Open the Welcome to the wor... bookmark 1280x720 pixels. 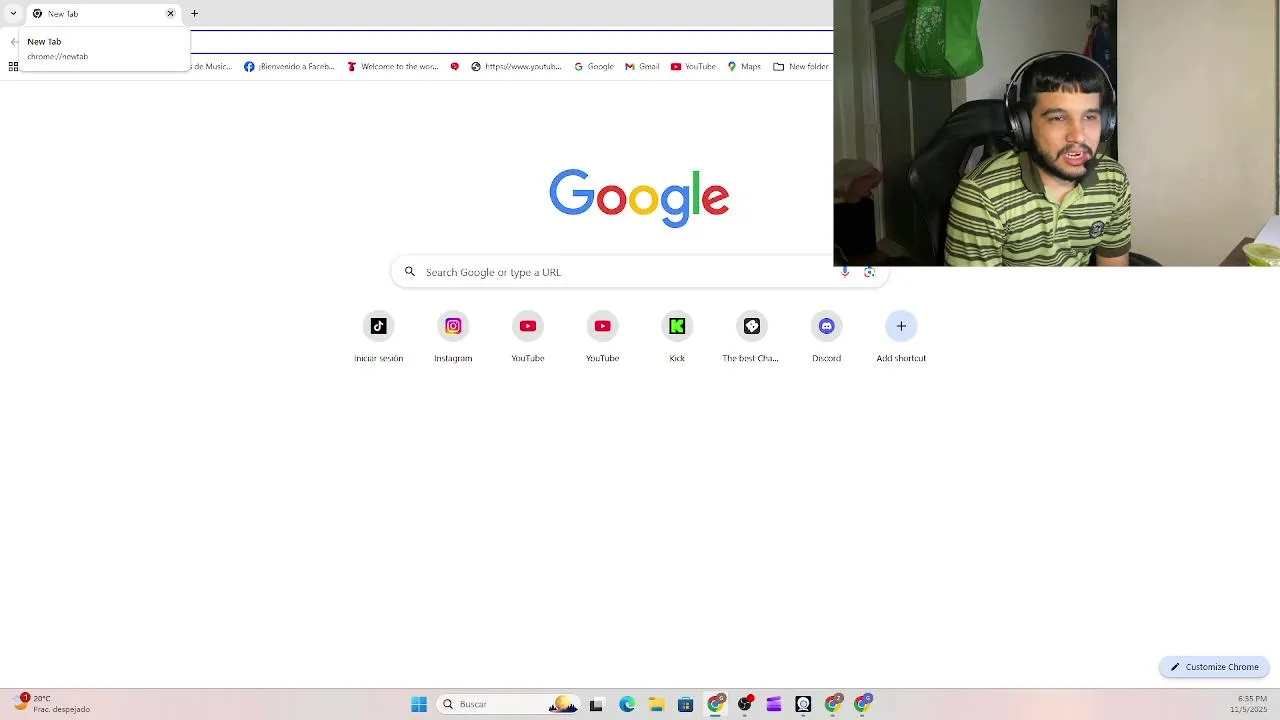(393, 67)
